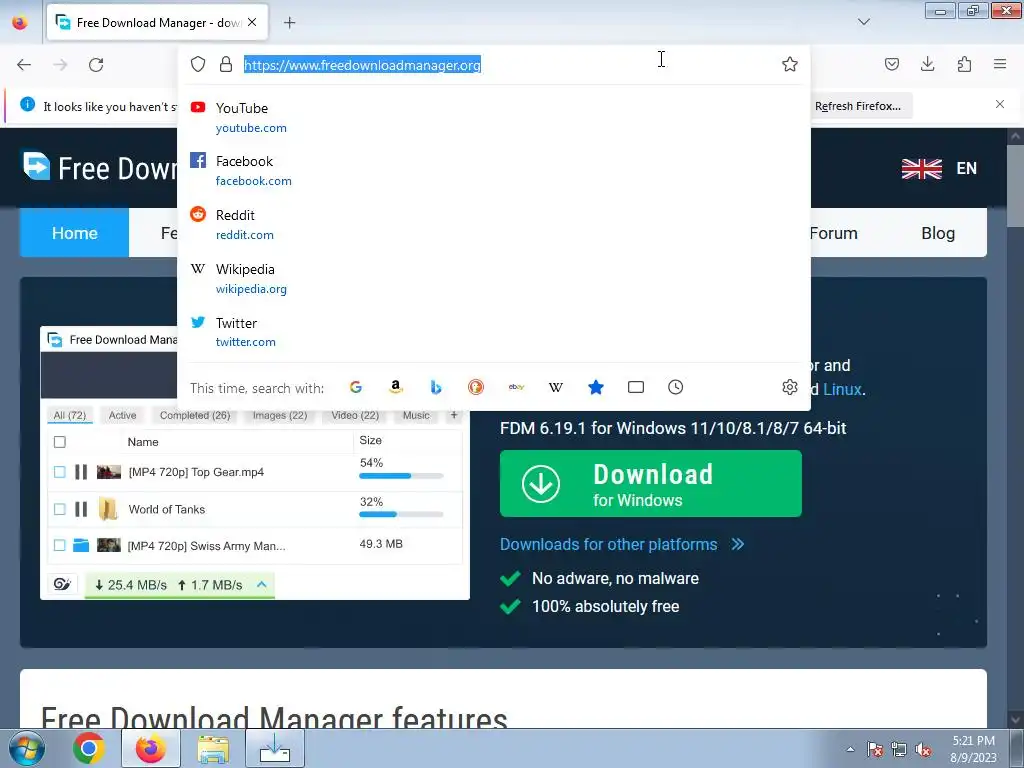Select the Reddit suggestion
The height and width of the screenshot is (768, 1024).
(x=494, y=224)
